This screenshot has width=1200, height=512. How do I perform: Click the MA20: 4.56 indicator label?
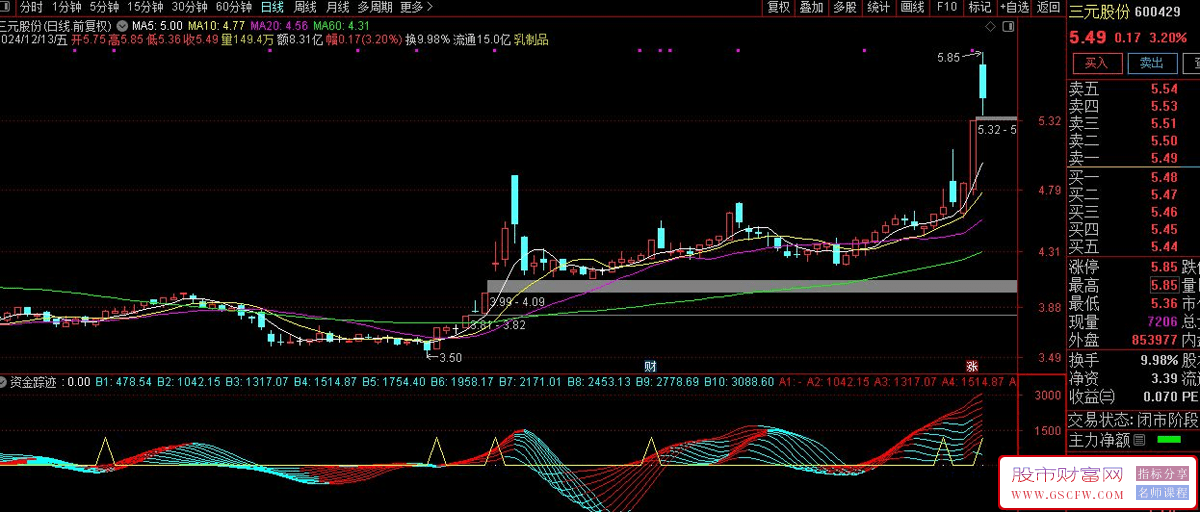coord(279,25)
